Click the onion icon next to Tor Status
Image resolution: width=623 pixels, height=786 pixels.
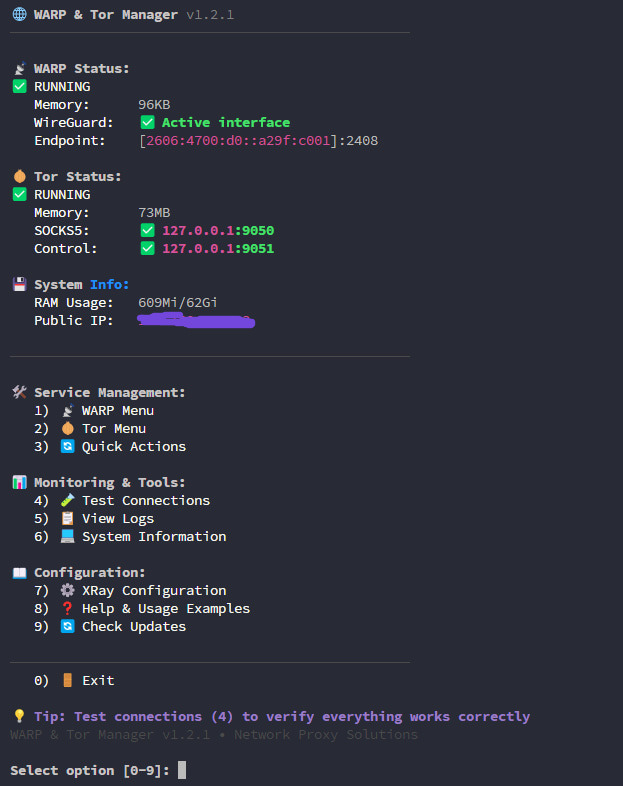[19, 177]
